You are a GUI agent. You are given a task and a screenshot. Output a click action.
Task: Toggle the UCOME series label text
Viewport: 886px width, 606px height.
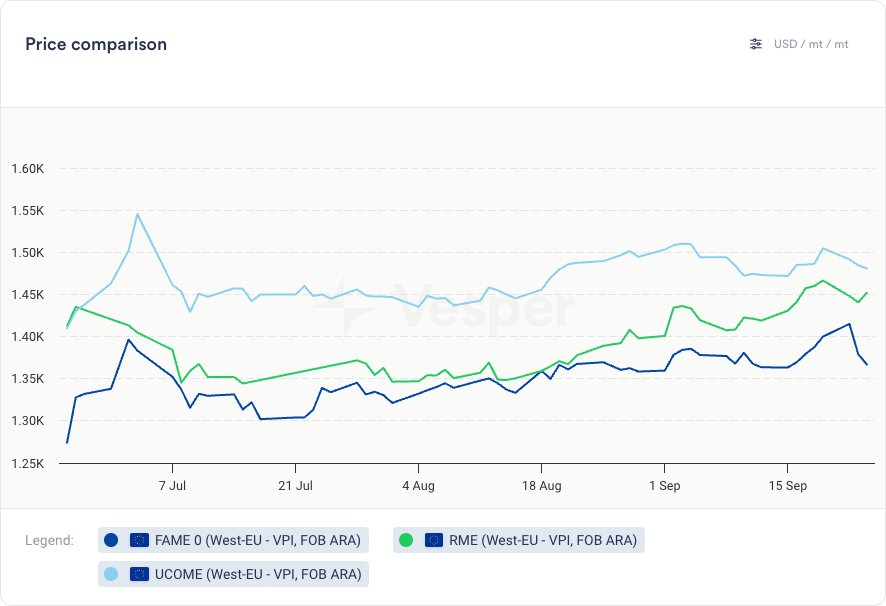(258, 574)
